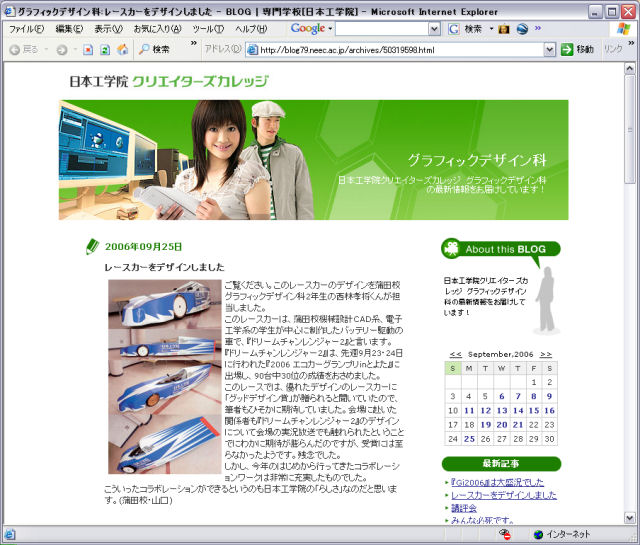Select calendar date 13
The width and height of the screenshot is (640, 545).
(502, 410)
